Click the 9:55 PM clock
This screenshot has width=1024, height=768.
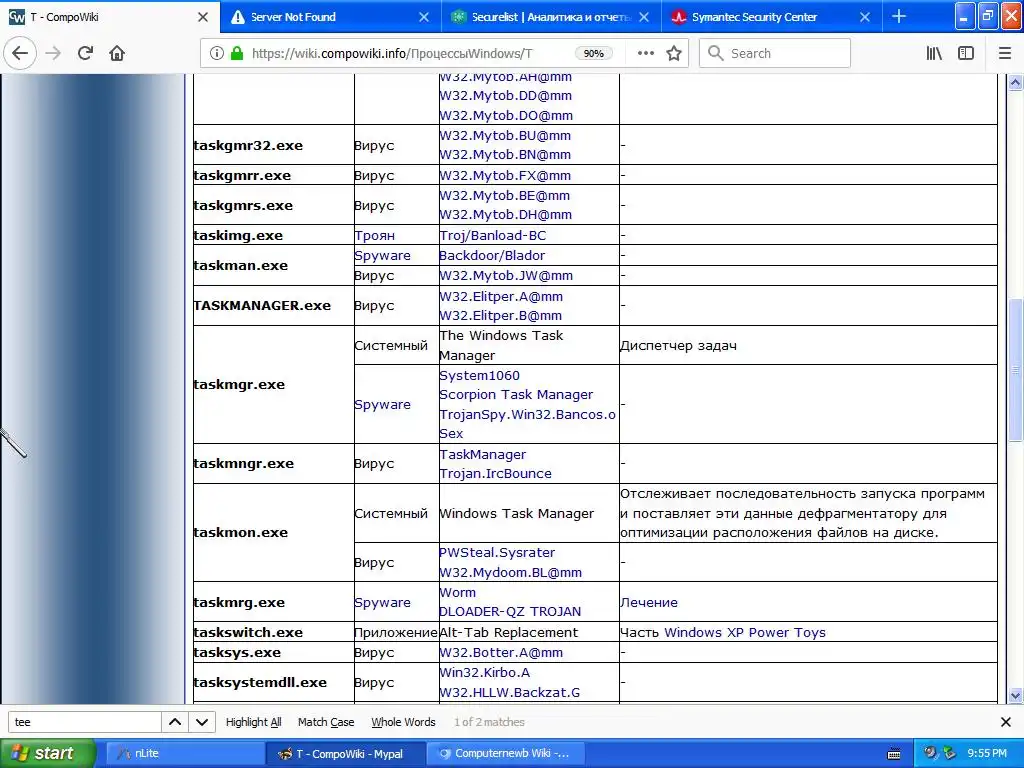pyautogui.click(x=987, y=753)
